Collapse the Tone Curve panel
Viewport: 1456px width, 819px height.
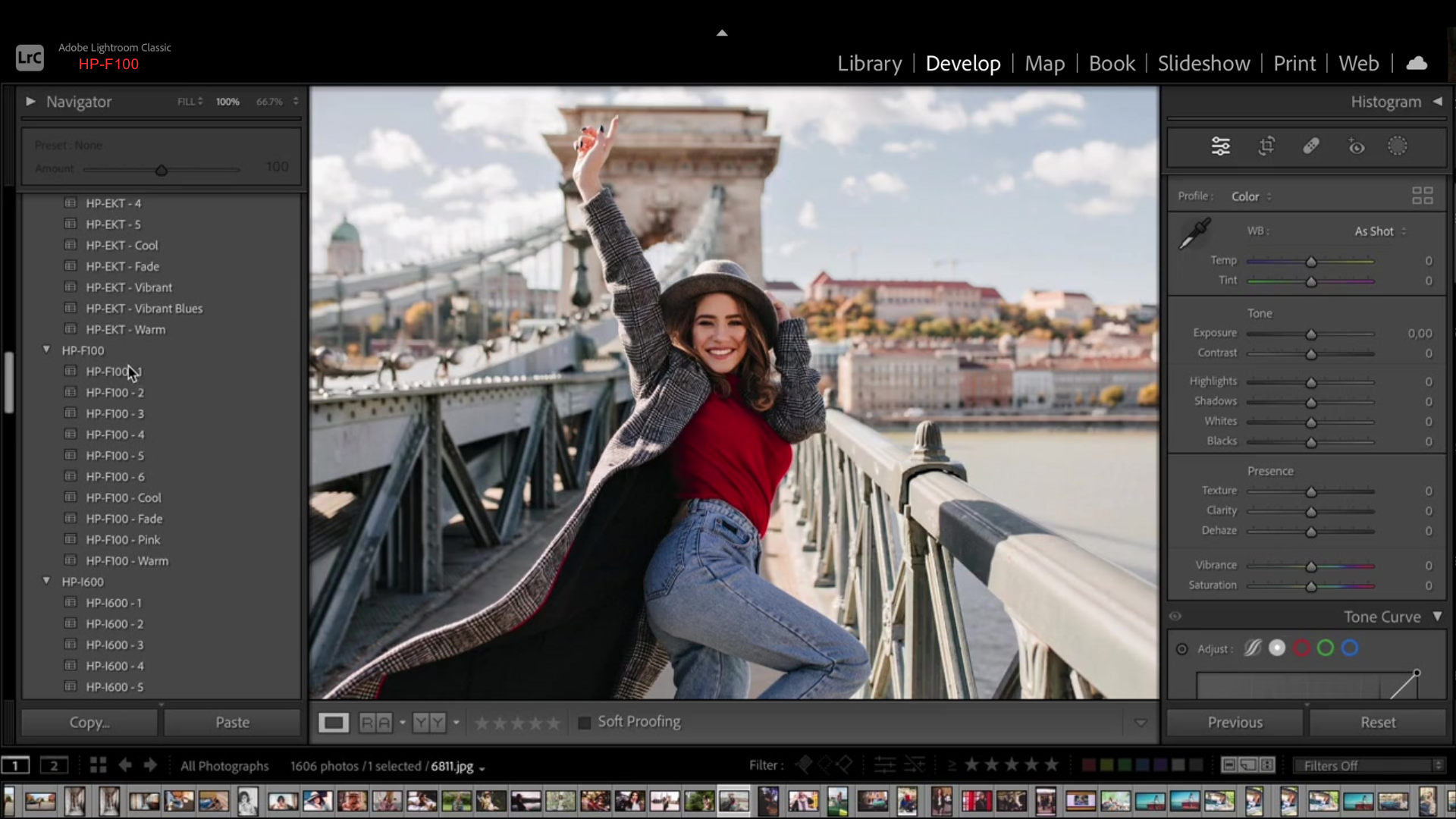1437,617
